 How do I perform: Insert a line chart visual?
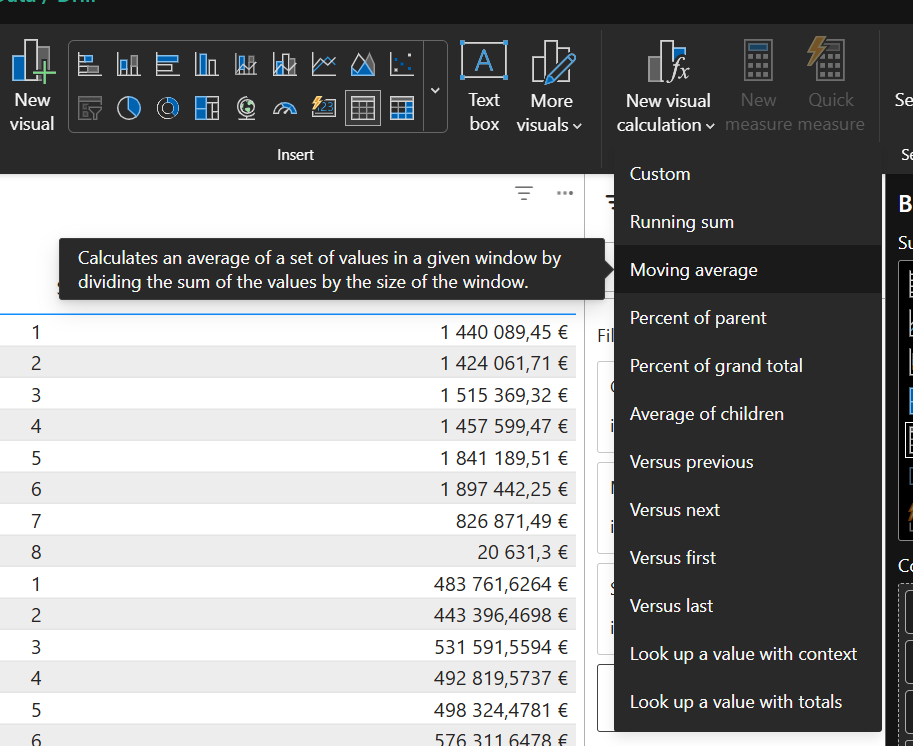click(x=324, y=65)
